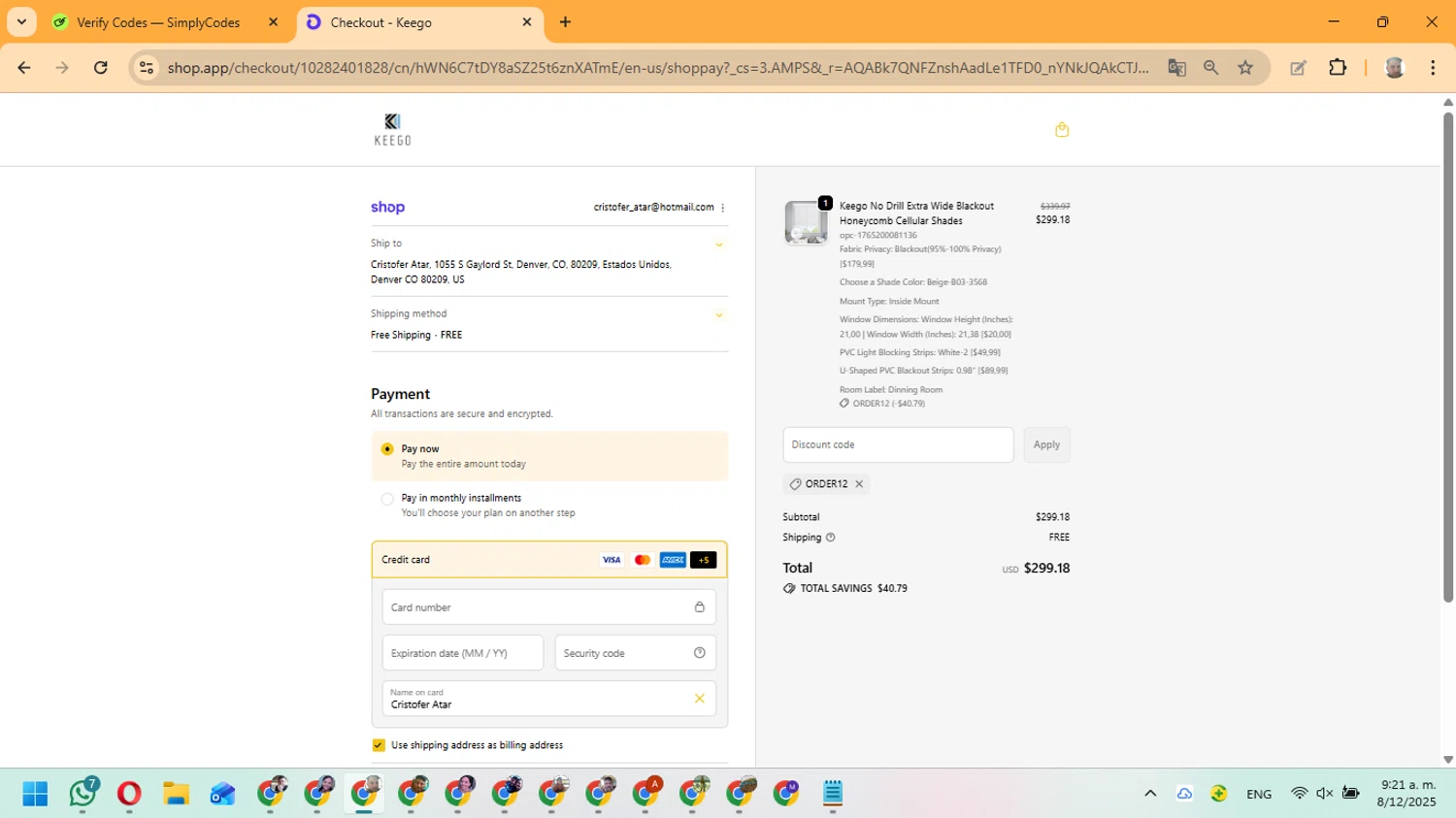Image resolution: width=1456 pixels, height=818 pixels.
Task: Click the lock icon in Card number
Action: pyautogui.click(x=699, y=607)
